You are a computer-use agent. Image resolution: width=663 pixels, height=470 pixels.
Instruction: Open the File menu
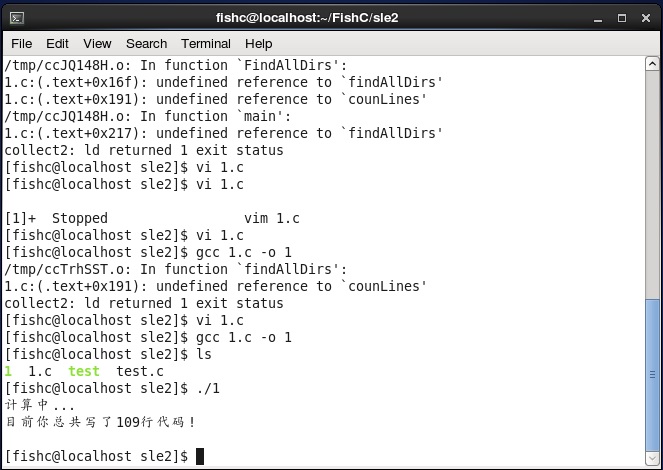point(22,44)
